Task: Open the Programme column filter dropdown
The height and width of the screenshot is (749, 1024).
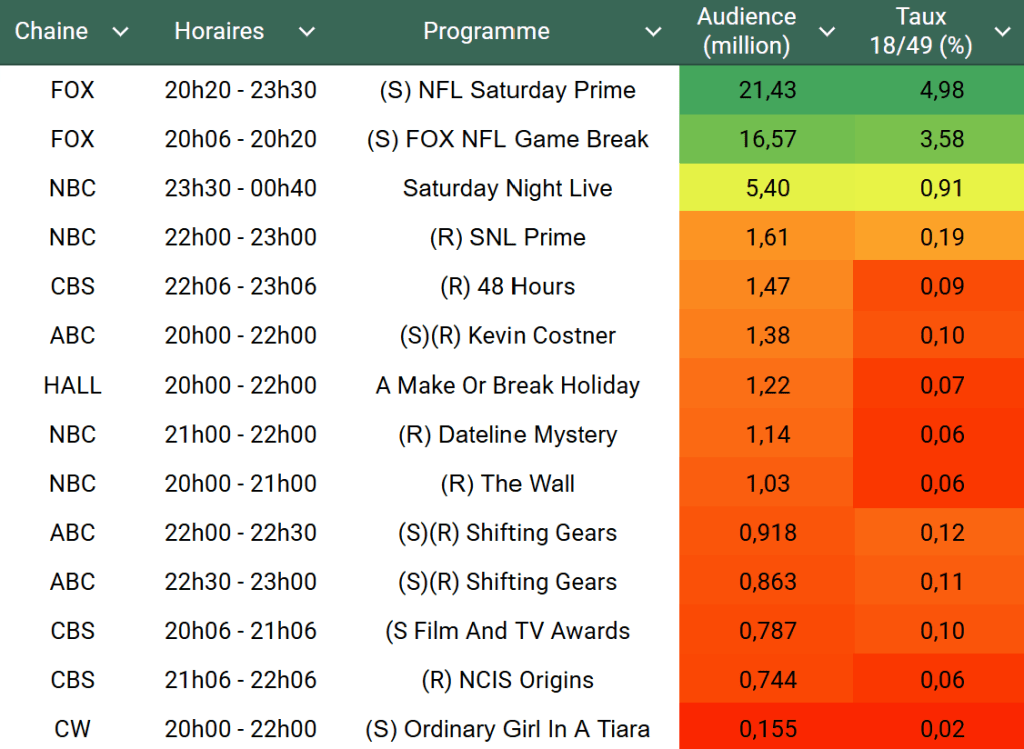Action: (x=653, y=32)
